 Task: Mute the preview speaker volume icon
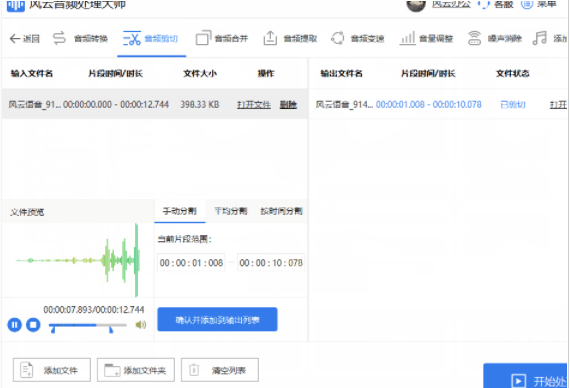click(x=141, y=324)
